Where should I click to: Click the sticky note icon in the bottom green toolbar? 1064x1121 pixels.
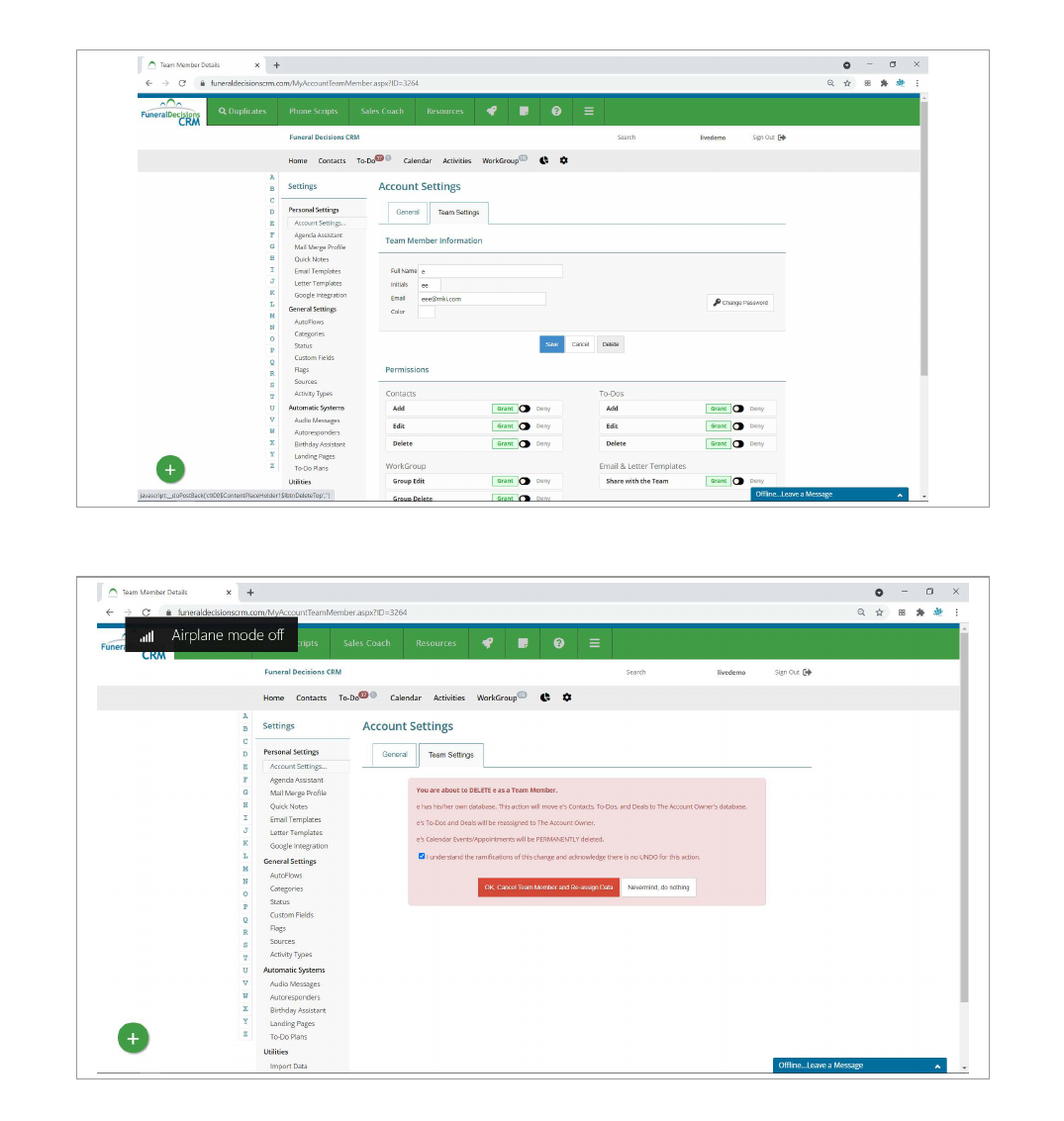pyautogui.click(x=523, y=643)
